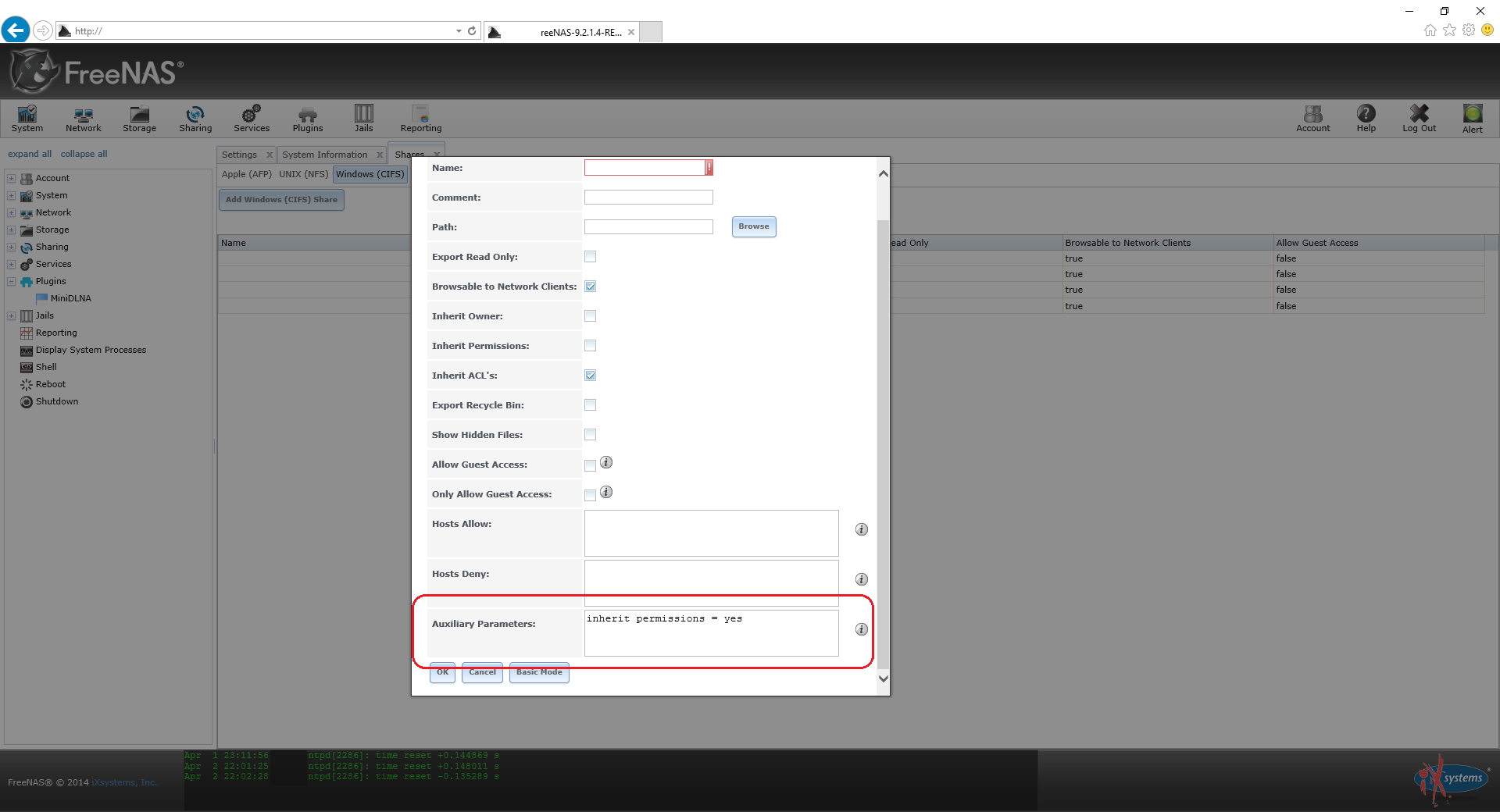Viewport: 1500px width, 812px height.
Task: Show info for Hosts Allow
Action: (862, 529)
